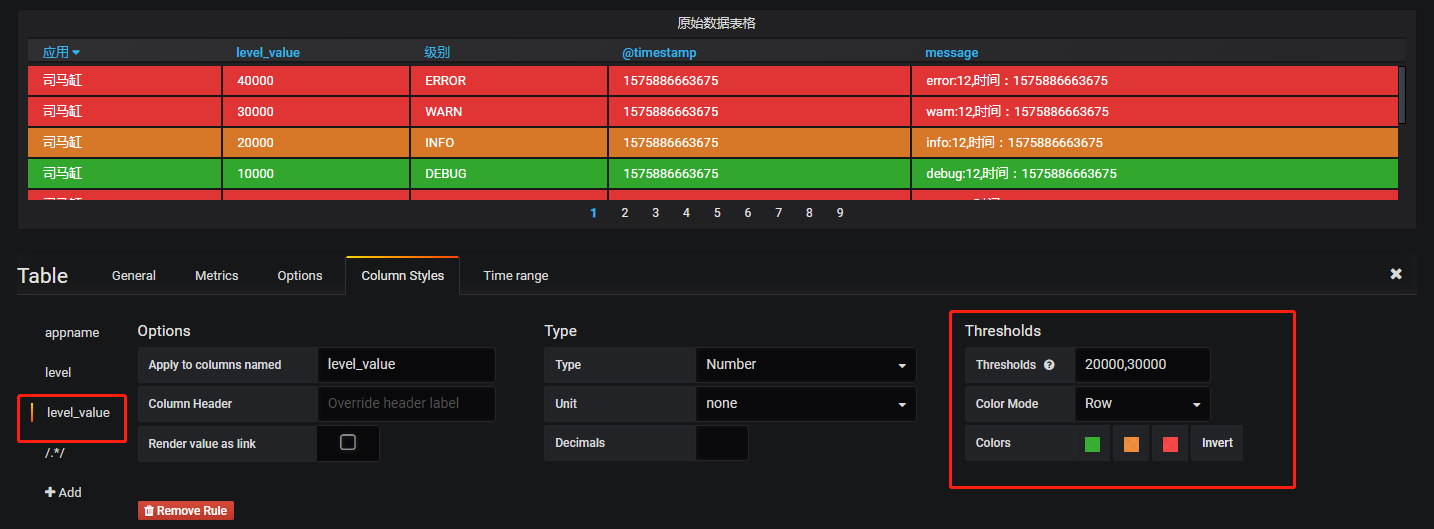This screenshot has width=1434, height=529.
Task: Click the Invert colors button
Action: [1217, 443]
